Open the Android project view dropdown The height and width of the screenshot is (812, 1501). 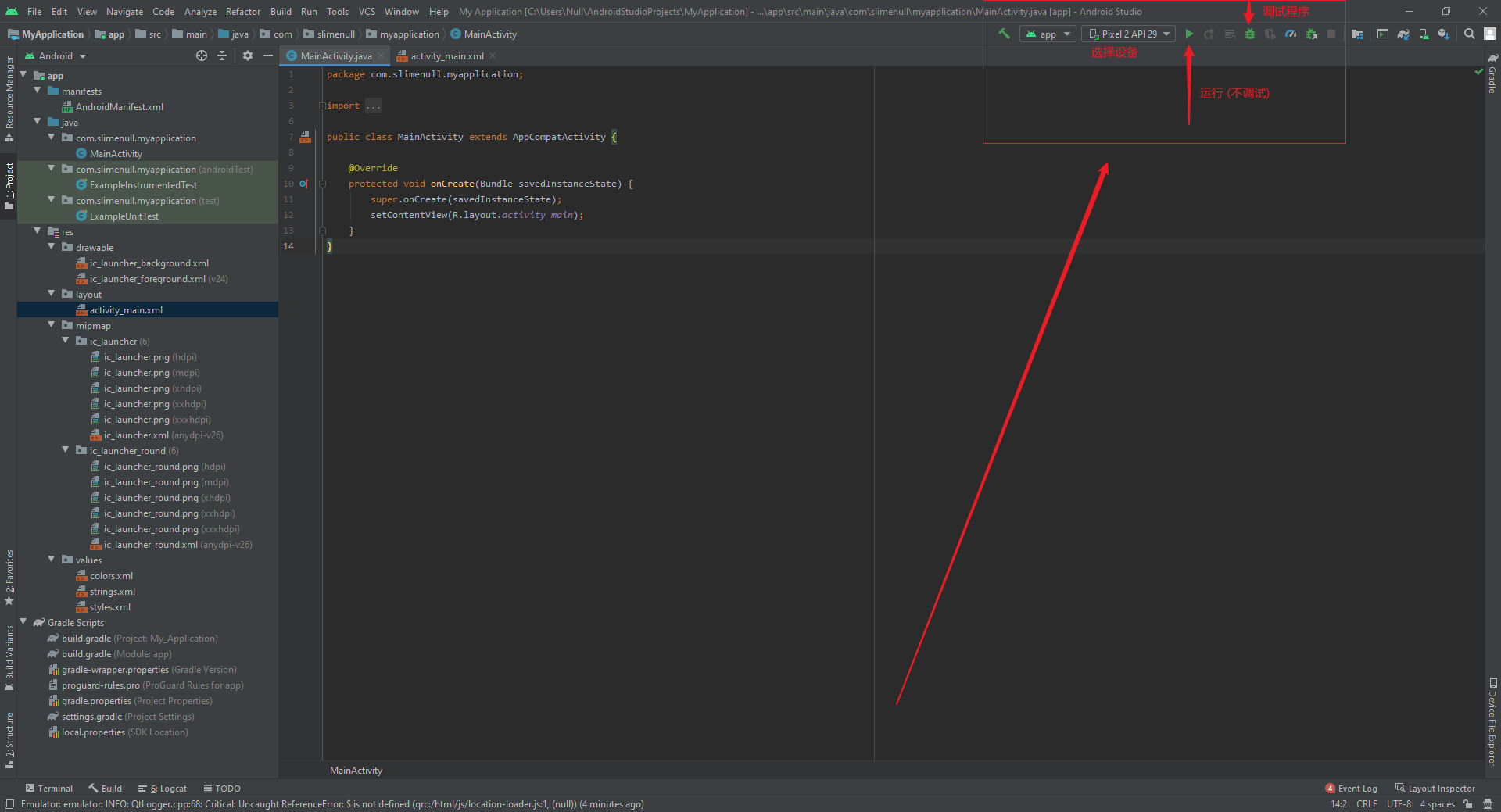[56, 55]
